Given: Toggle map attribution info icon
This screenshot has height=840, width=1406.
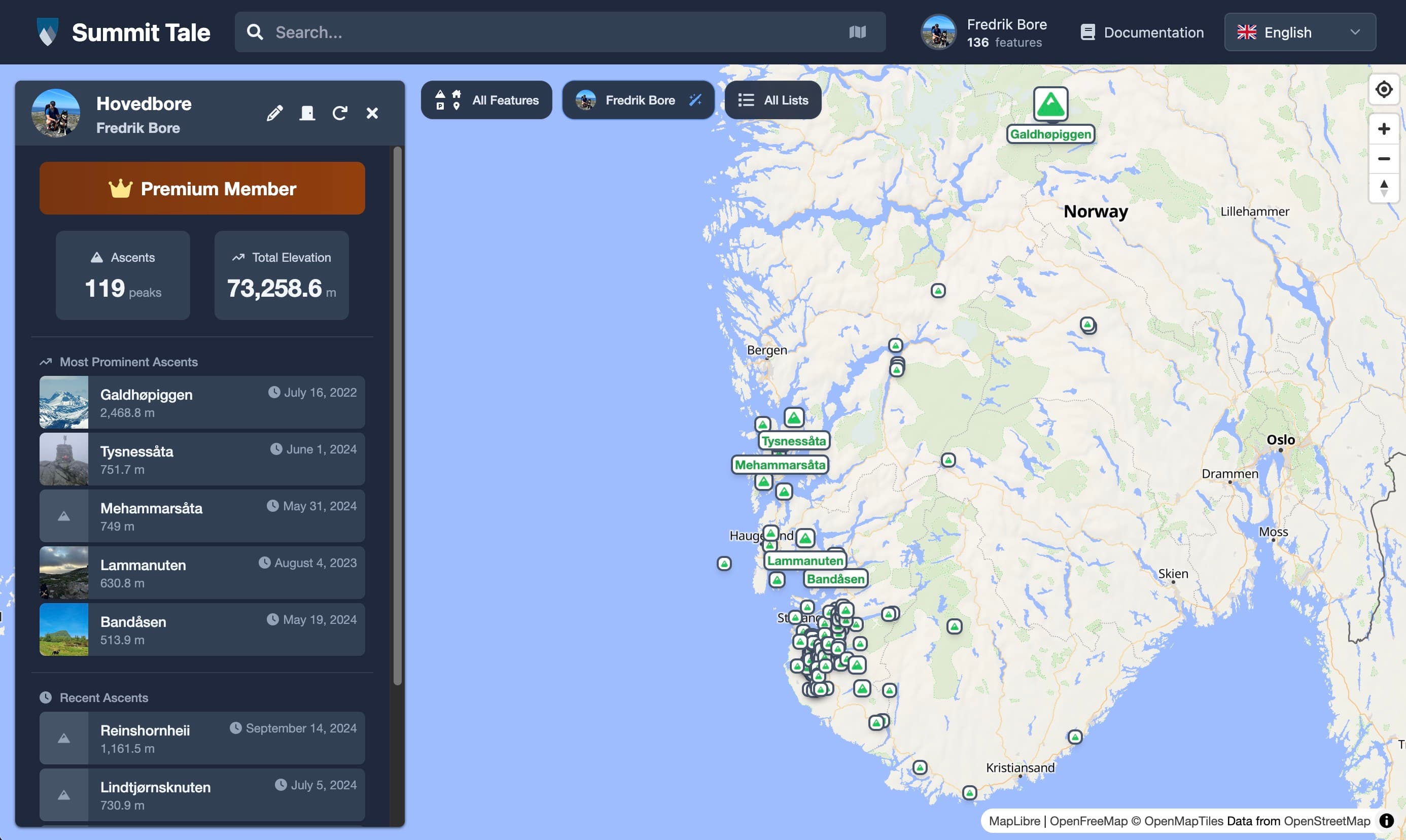Looking at the screenshot, I should 1386,820.
